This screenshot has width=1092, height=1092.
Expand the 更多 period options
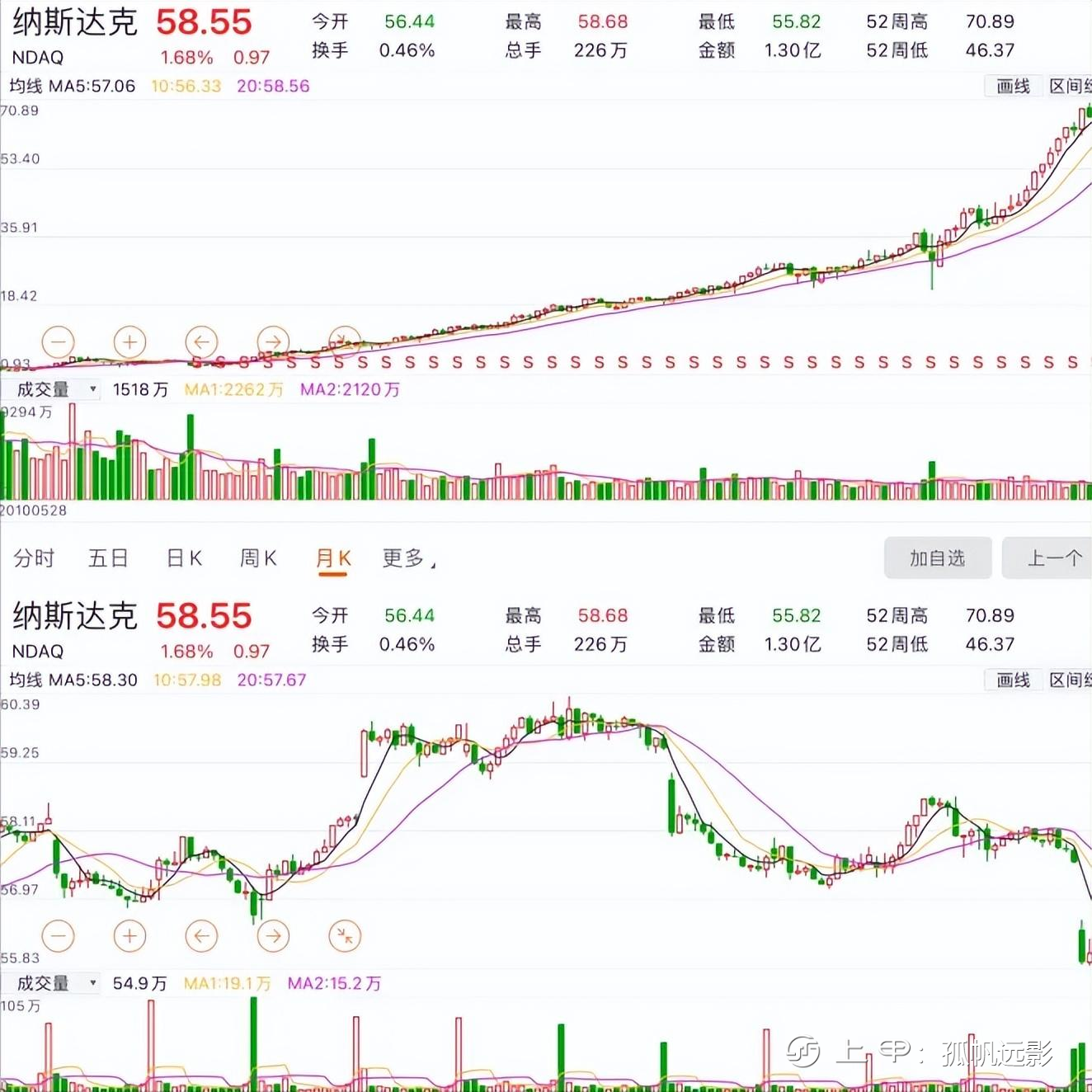click(409, 558)
